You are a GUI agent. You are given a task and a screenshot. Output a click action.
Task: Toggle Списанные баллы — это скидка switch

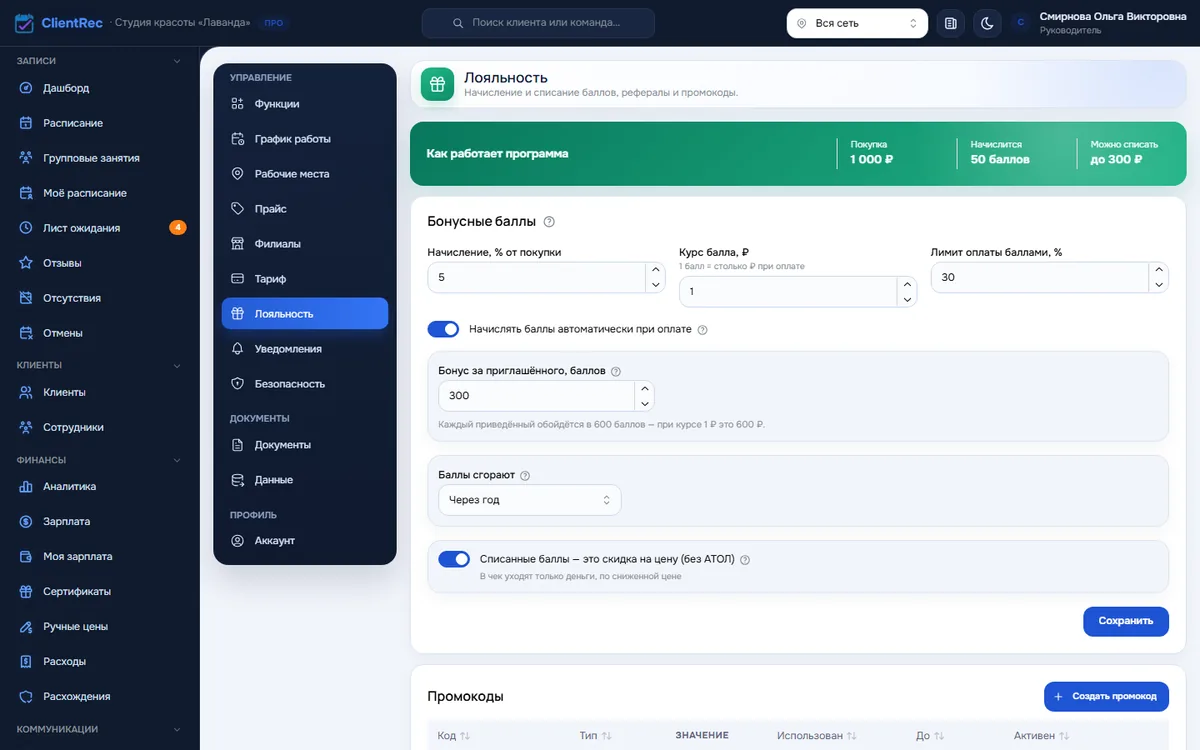click(x=454, y=559)
